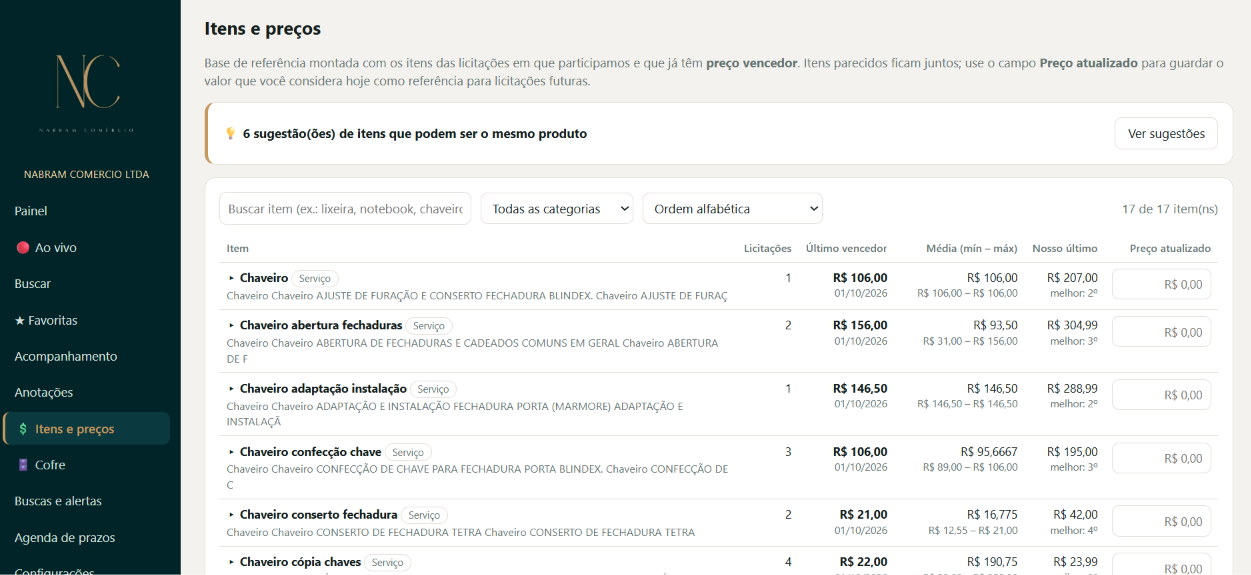
Task: Click the NABRAM COMERCIO LTDA company name
Action: tap(87, 174)
